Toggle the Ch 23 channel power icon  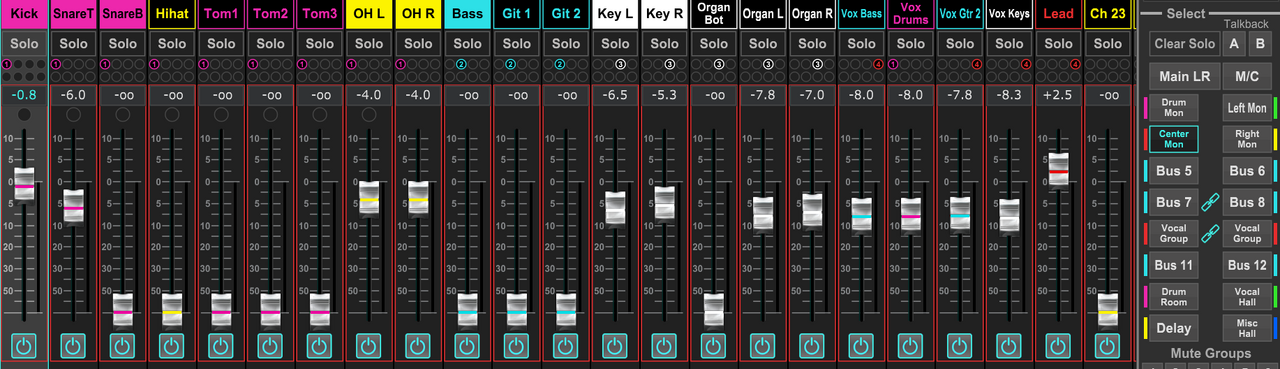tap(1108, 346)
